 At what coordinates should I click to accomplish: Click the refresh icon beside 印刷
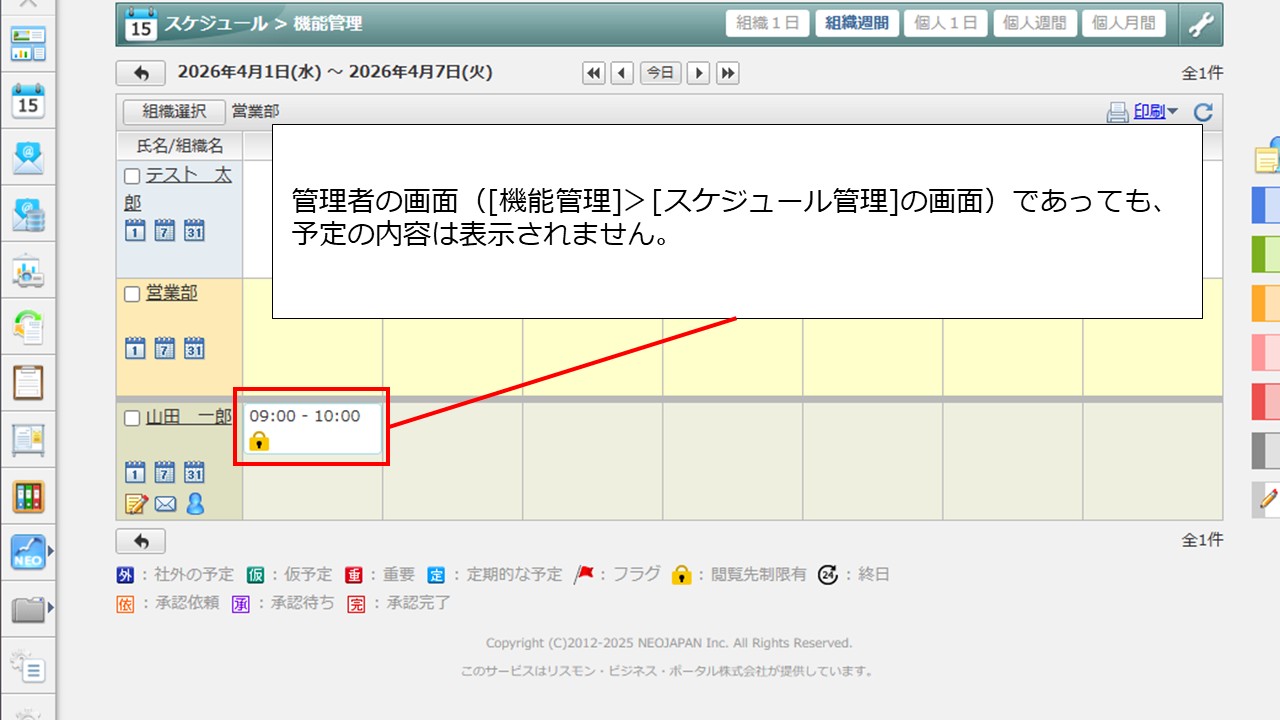tap(1203, 113)
